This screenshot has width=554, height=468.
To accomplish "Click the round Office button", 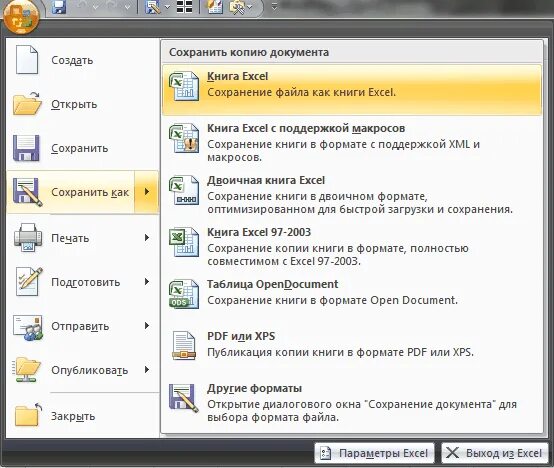I will (21, 17).
